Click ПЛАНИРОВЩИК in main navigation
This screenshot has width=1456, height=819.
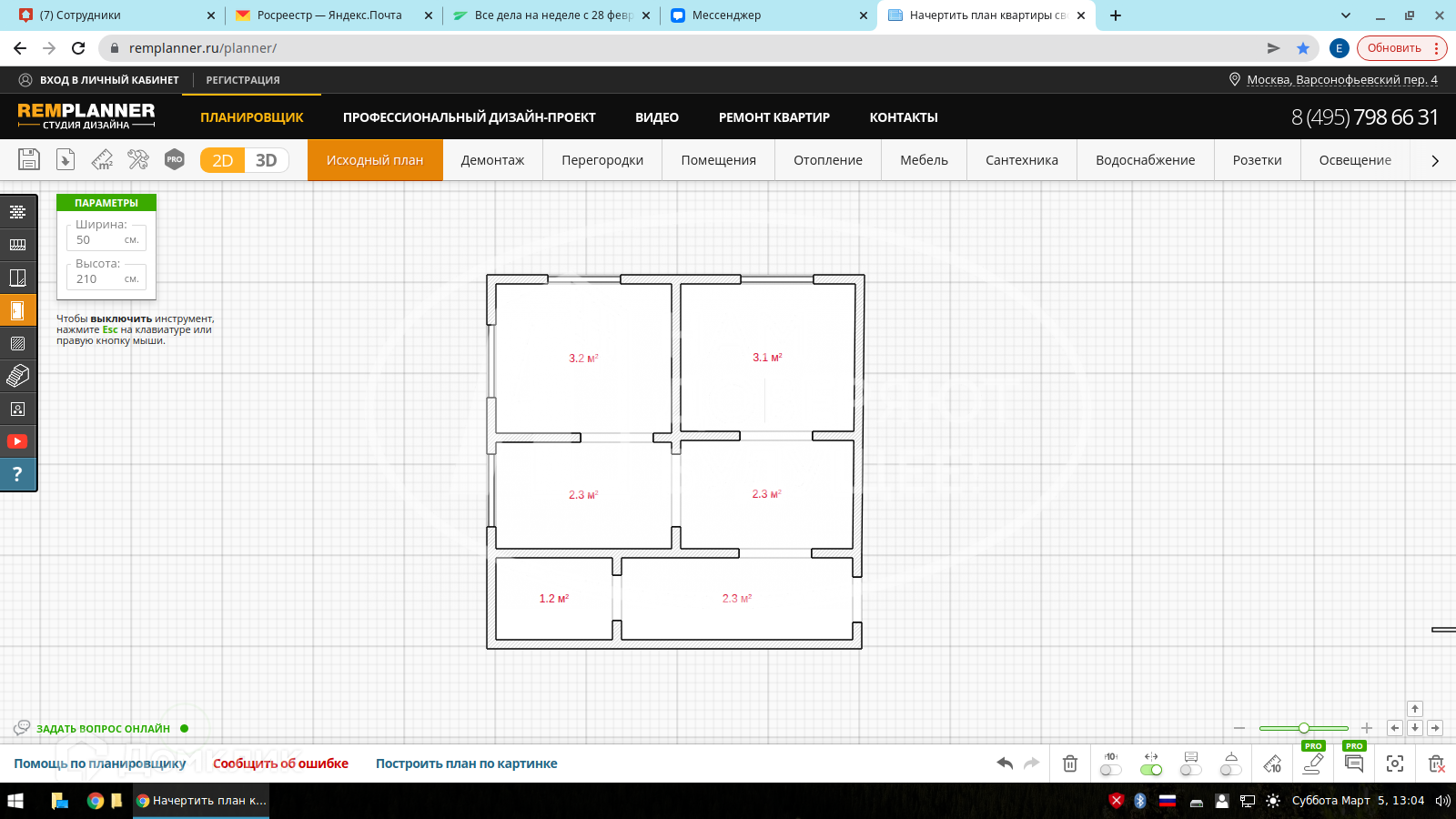(252, 117)
